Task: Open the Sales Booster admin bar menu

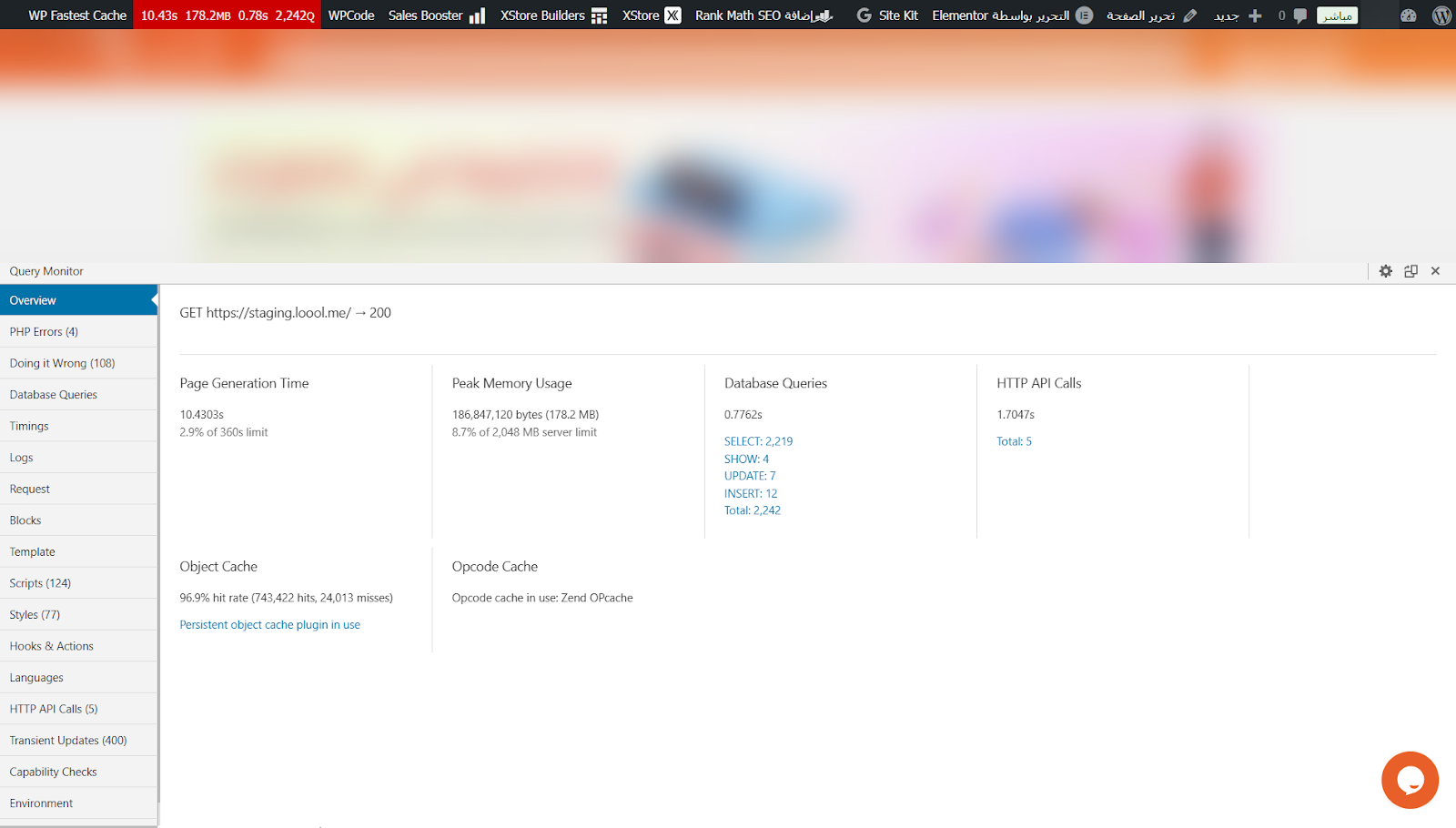Action: 436,15
